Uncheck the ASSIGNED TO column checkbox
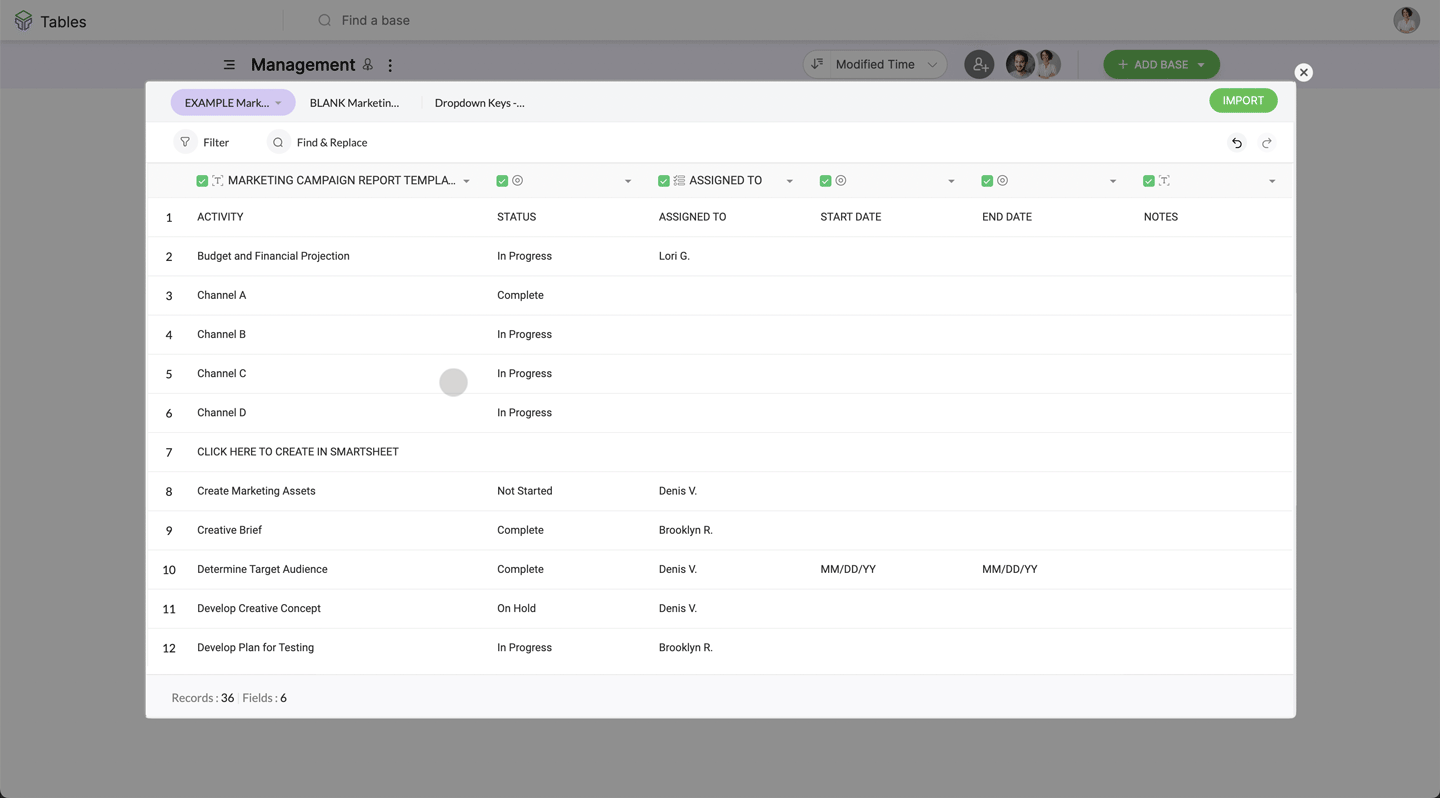 point(664,181)
